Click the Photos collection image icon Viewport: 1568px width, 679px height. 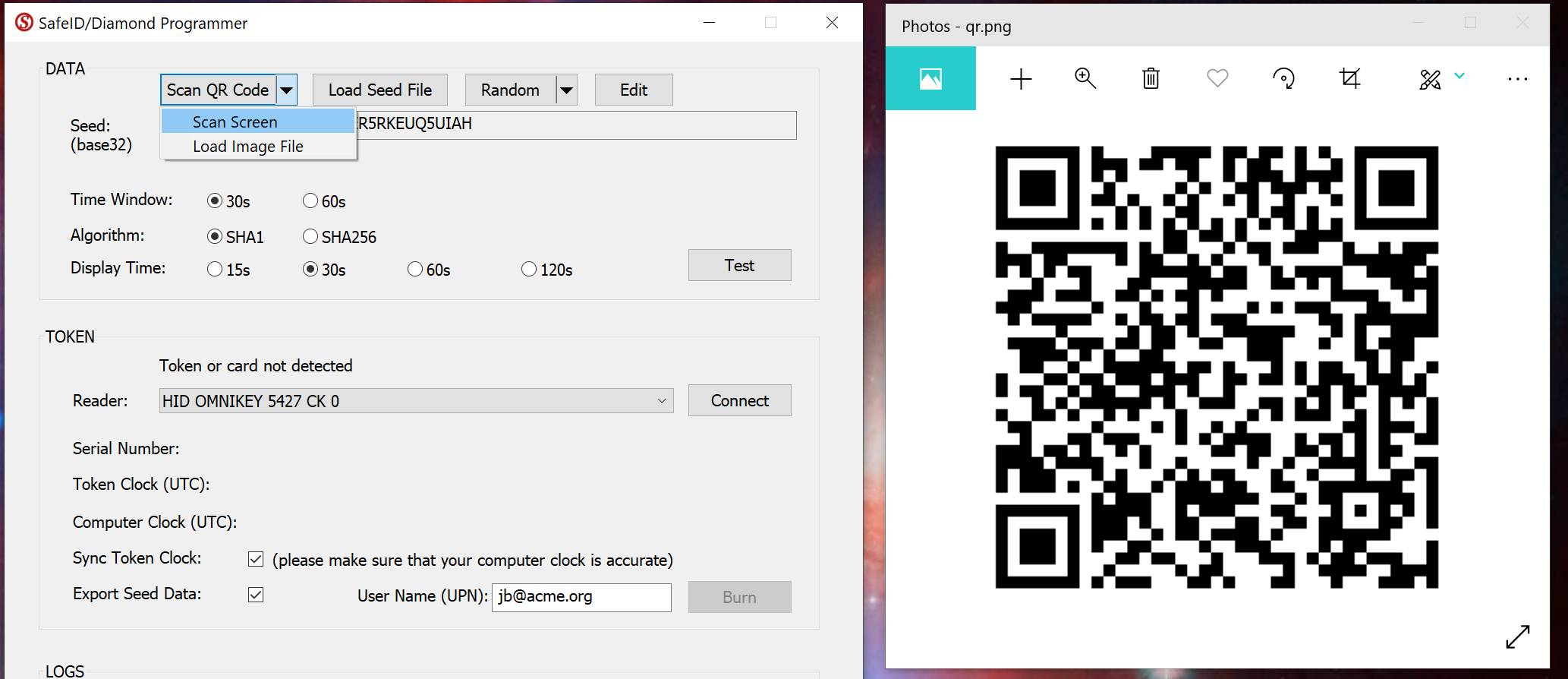pos(930,79)
